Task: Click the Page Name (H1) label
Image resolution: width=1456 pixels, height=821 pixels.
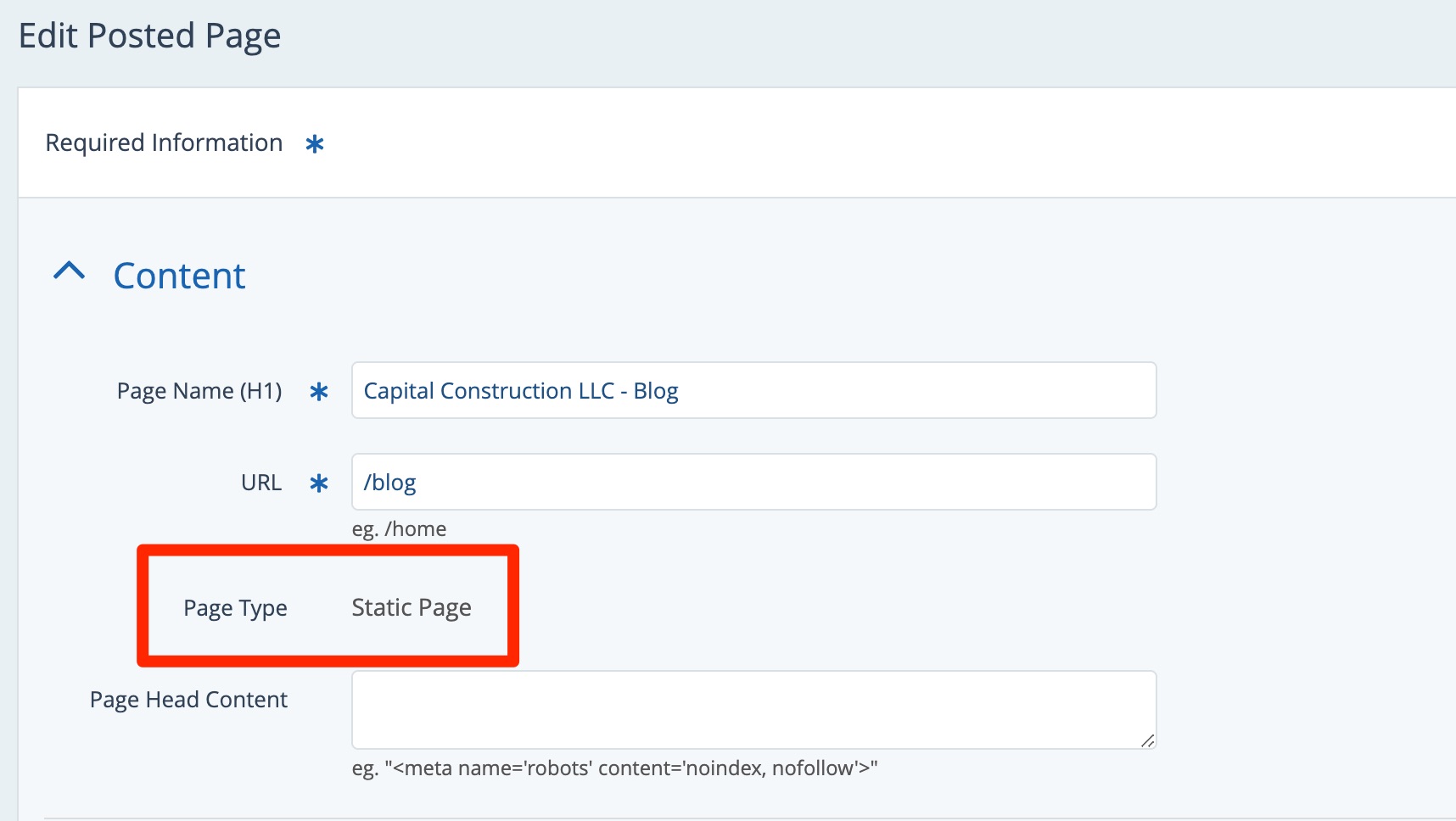Action: pyautogui.click(x=199, y=391)
